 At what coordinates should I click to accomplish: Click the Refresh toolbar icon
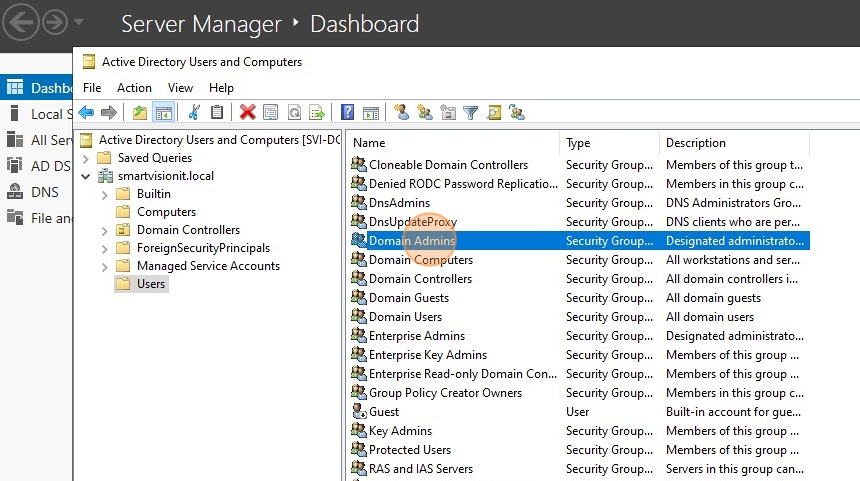coord(294,113)
